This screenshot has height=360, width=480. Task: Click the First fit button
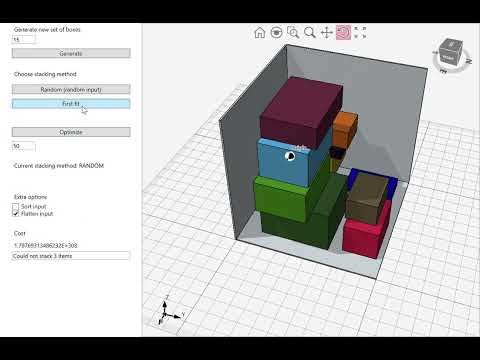tap(71, 104)
